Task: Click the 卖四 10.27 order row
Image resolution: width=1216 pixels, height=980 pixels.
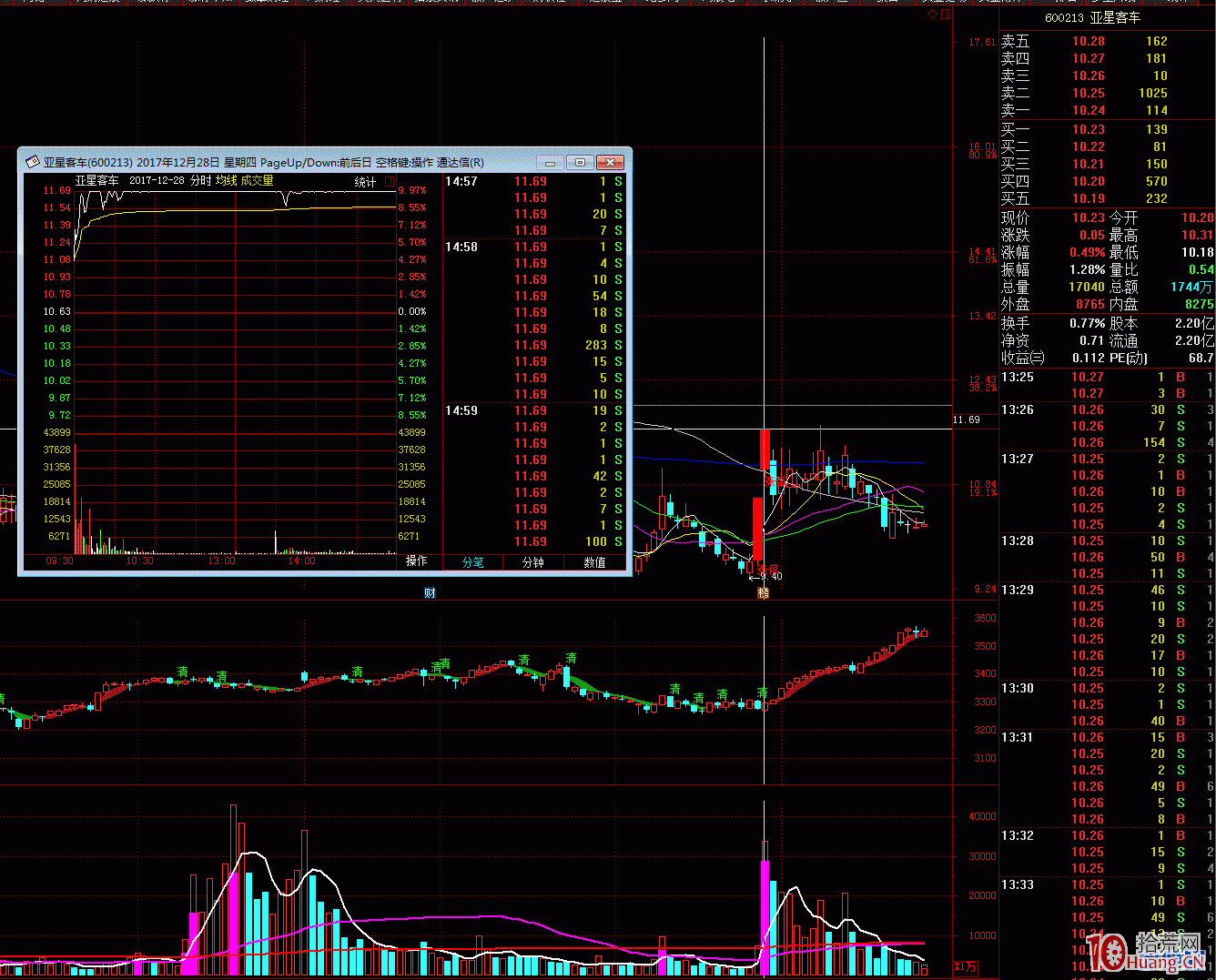Action: click(x=1107, y=58)
